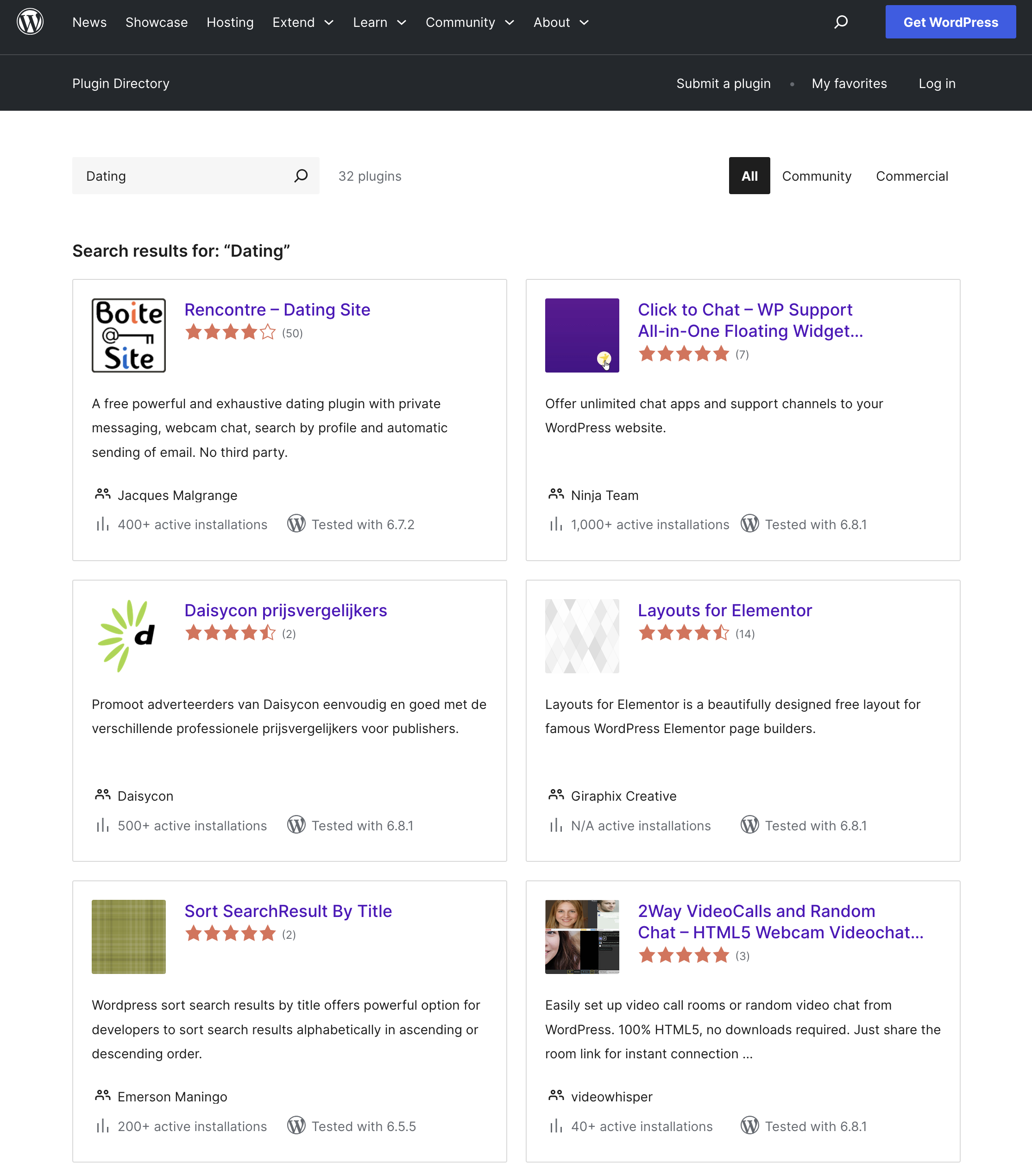Open 2Way VideoCalls plugin thumbnail

pos(582,936)
